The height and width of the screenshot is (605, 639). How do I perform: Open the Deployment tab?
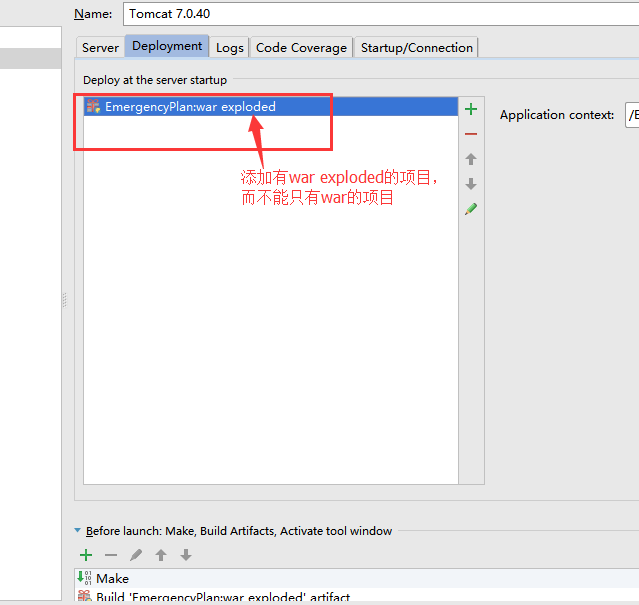point(167,46)
